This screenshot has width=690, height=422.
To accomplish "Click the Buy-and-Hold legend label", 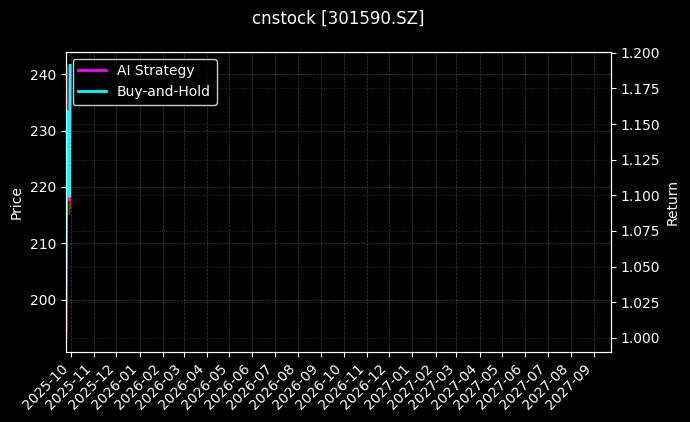I will (x=160, y=90).
